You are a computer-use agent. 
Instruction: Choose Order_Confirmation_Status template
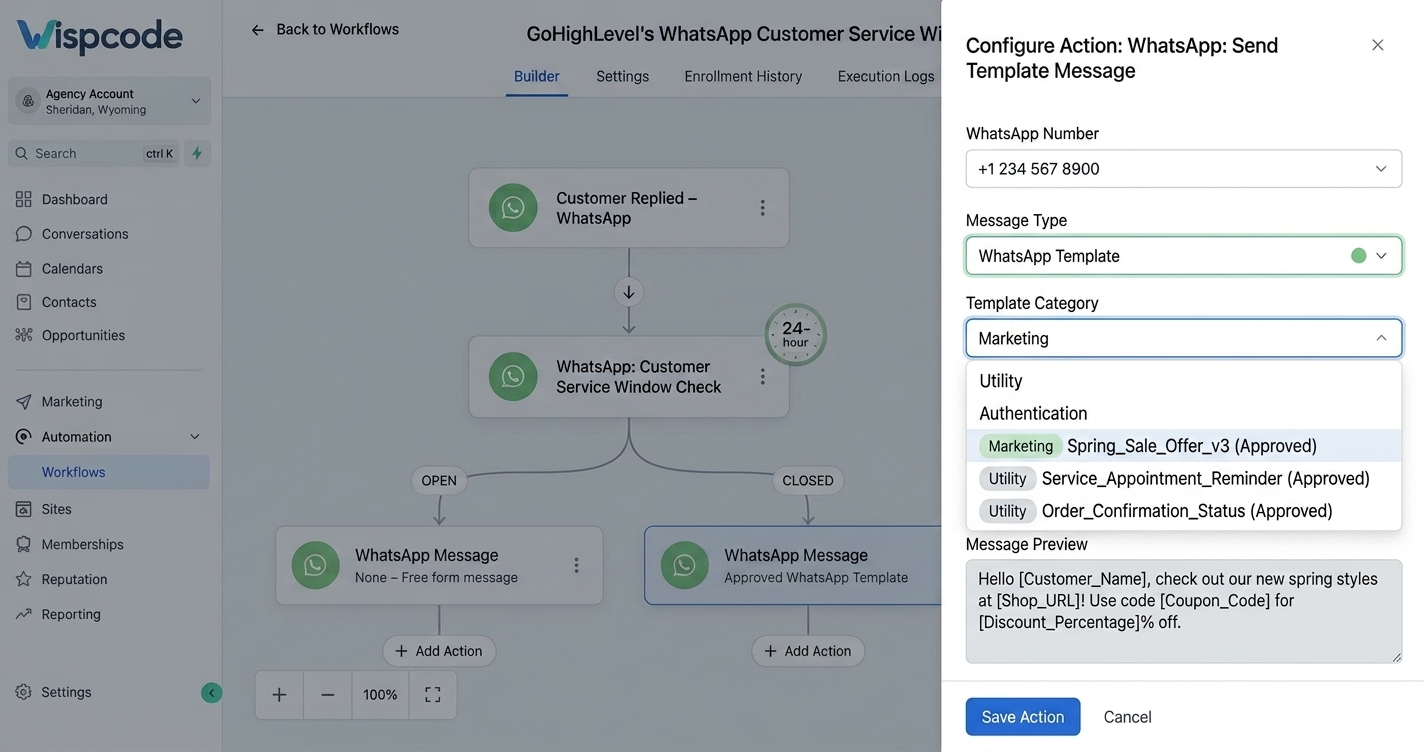coord(1184,511)
